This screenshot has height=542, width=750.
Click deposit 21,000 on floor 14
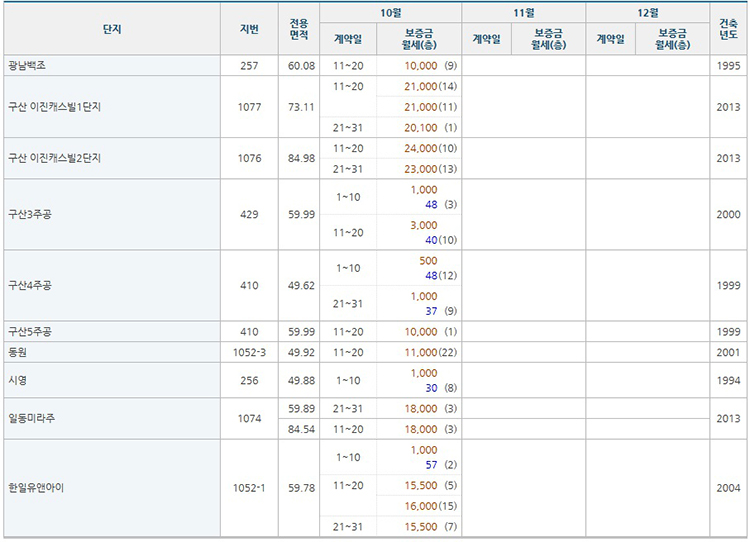click(421, 86)
